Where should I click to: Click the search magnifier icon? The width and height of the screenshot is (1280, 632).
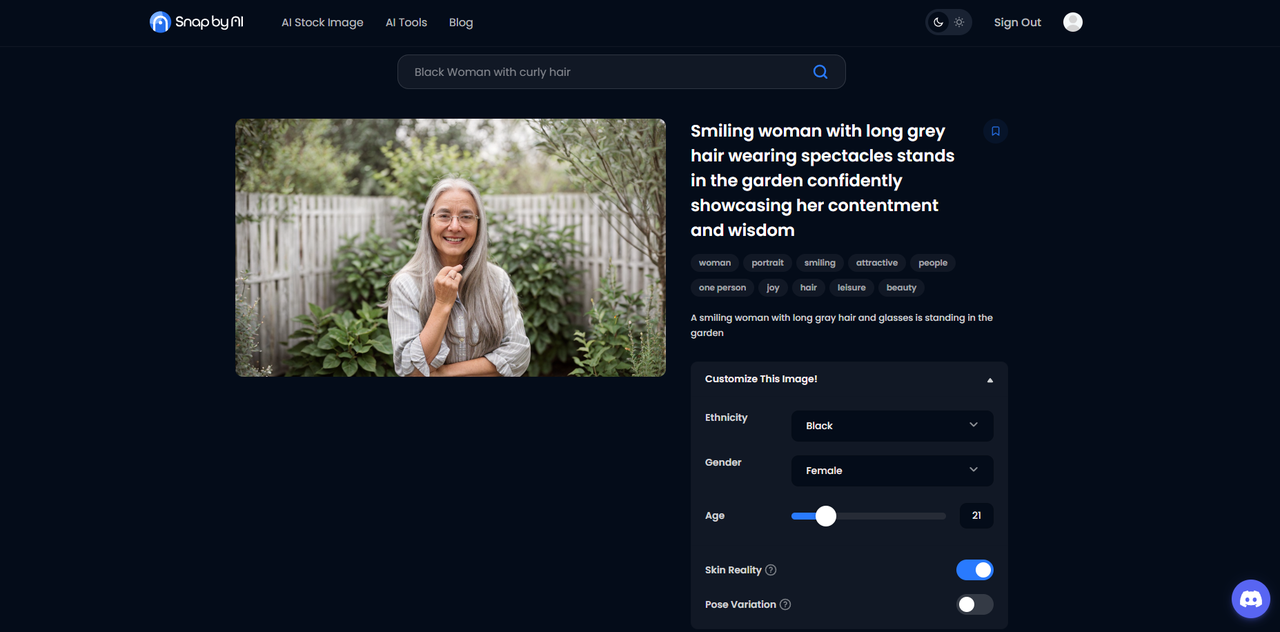point(820,72)
